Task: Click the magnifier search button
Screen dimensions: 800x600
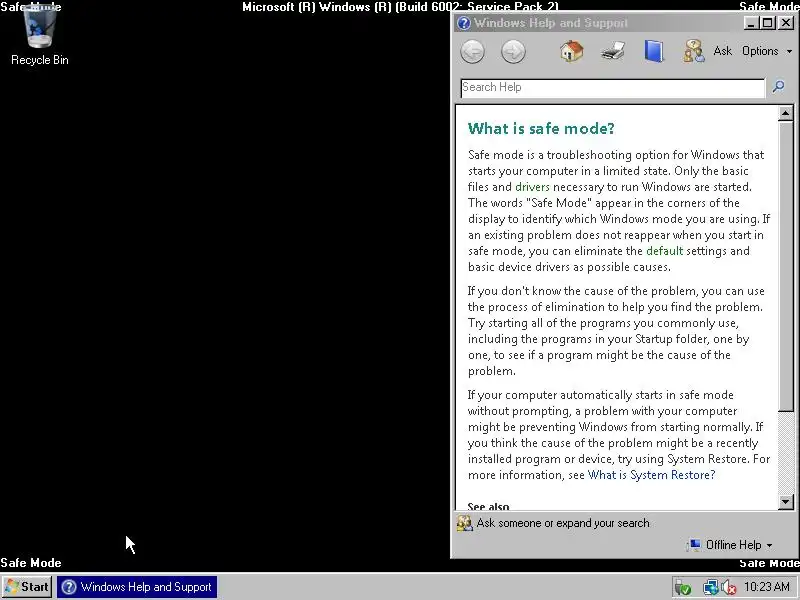Action: pyautogui.click(x=779, y=87)
